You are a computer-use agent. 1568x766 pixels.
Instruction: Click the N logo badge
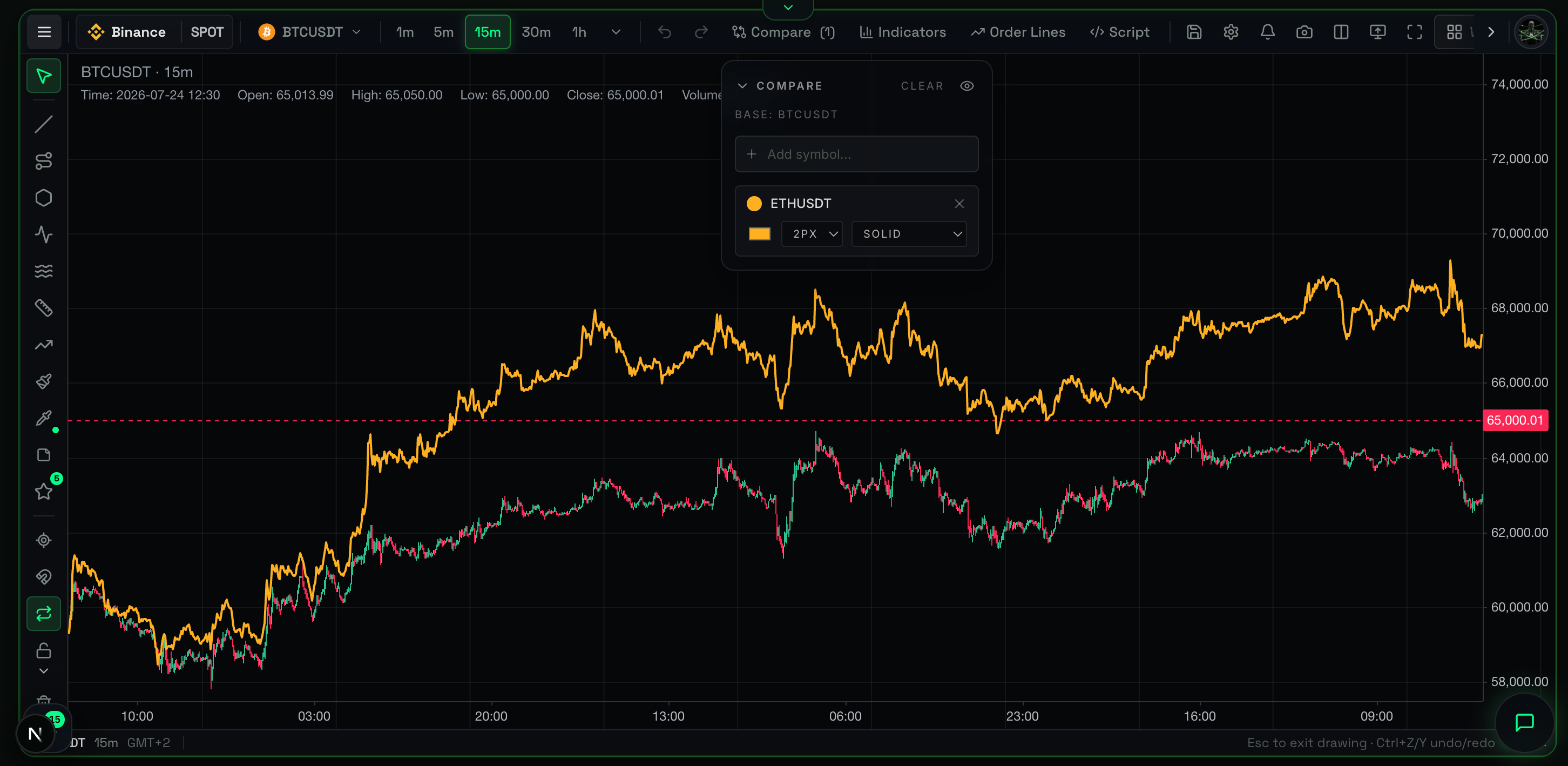tap(35, 734)
